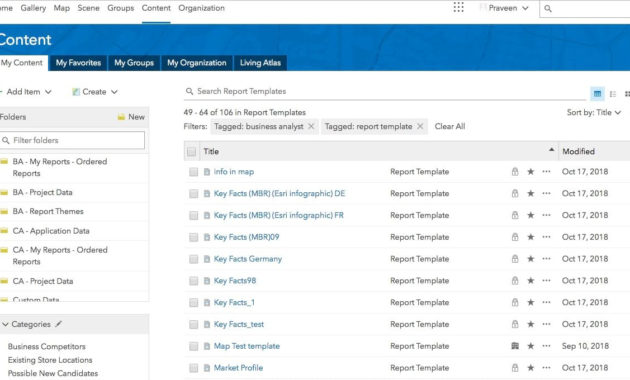Open more options for info in map
The image size is (630, 380).
tap(546, 172)
